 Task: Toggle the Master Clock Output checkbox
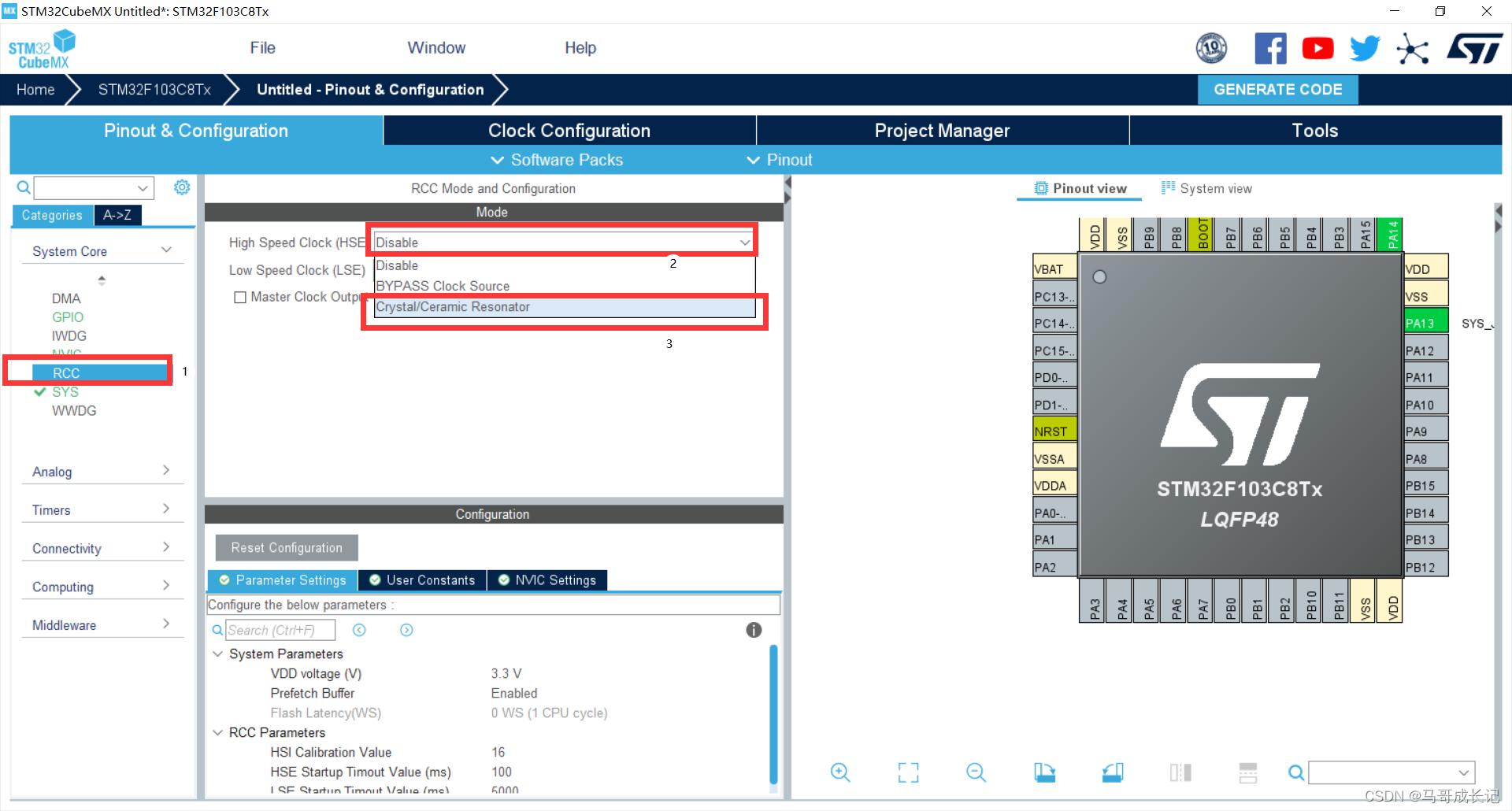(x=240, y=298)
